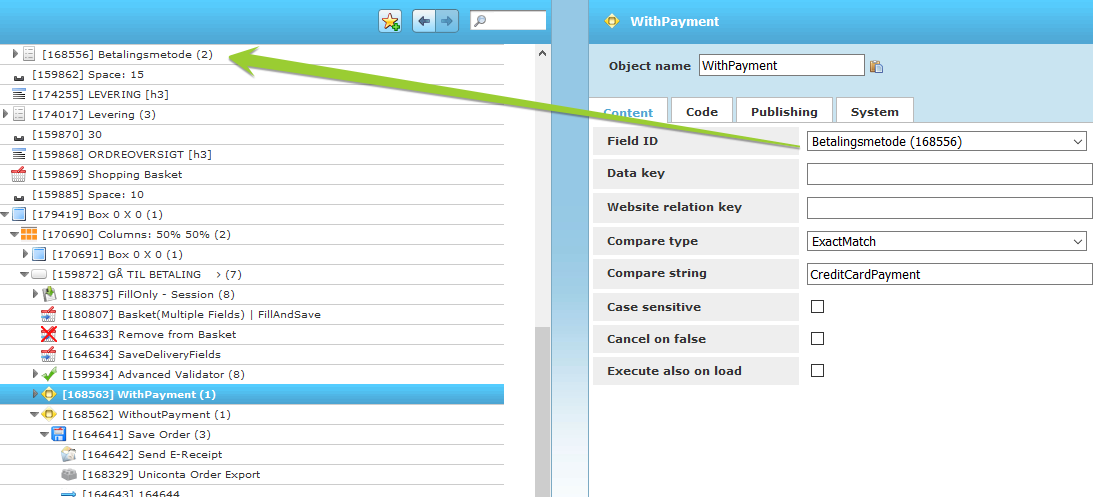Switch to the Content tab
This screenshot has height=497, width=1093.
[x=627, y=112]
